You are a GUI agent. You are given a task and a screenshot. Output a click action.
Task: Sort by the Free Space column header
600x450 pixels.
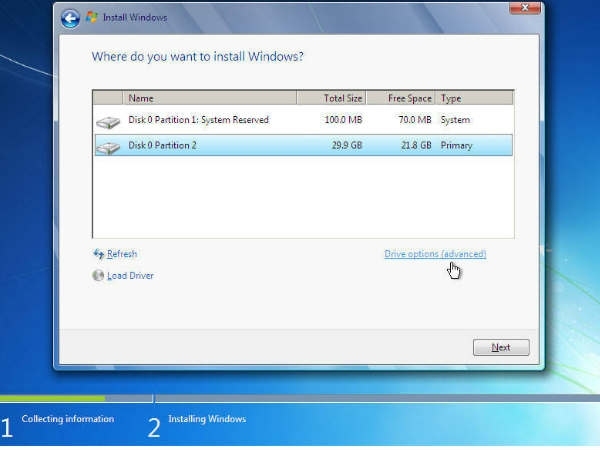(x=401, y=98)
